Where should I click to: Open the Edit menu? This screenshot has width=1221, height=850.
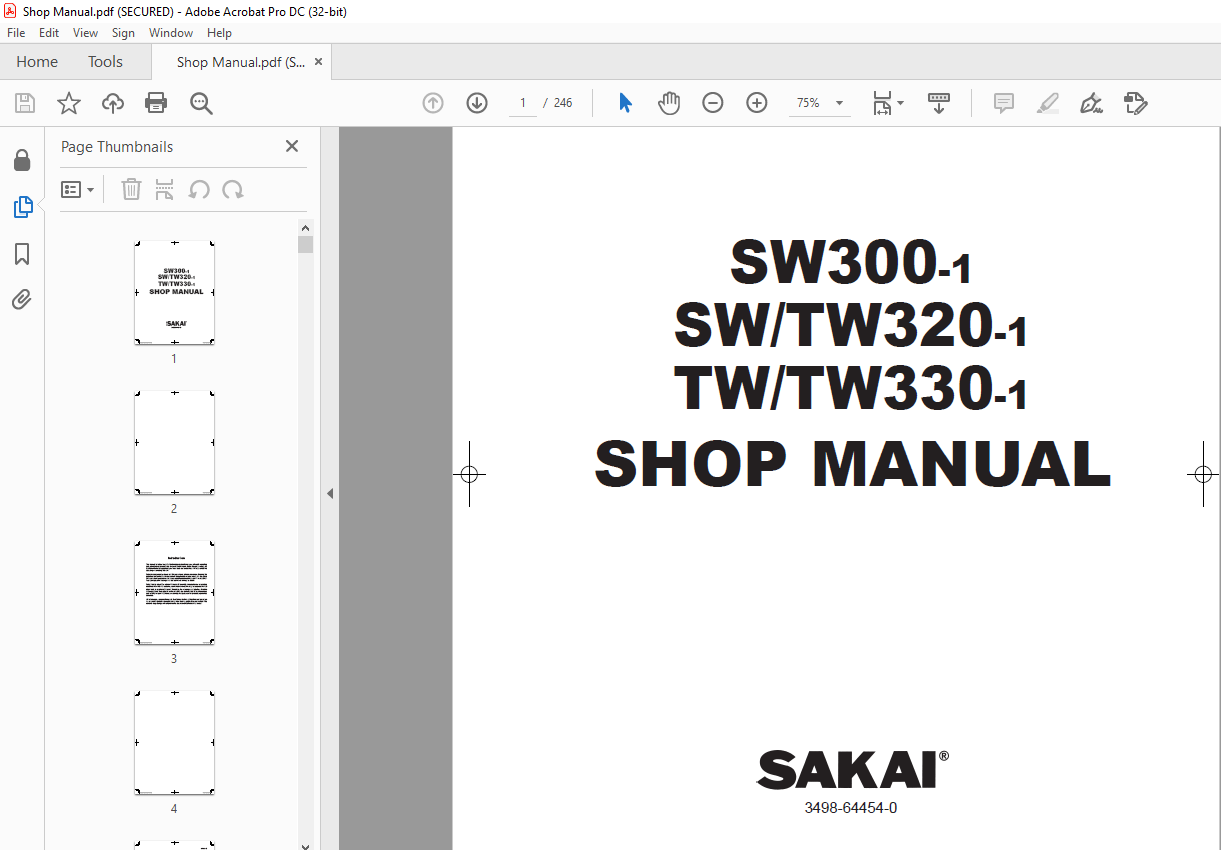point(49,33)
